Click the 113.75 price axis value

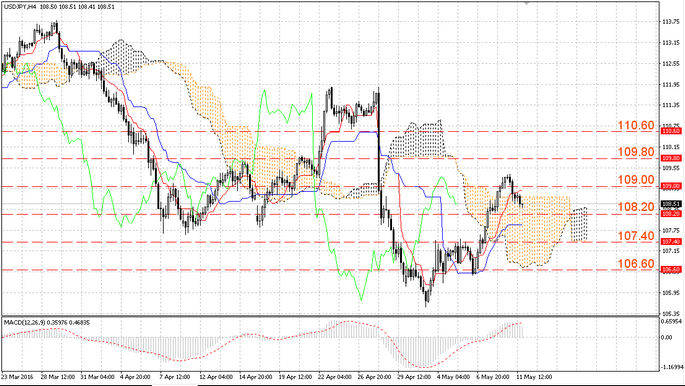671,22
